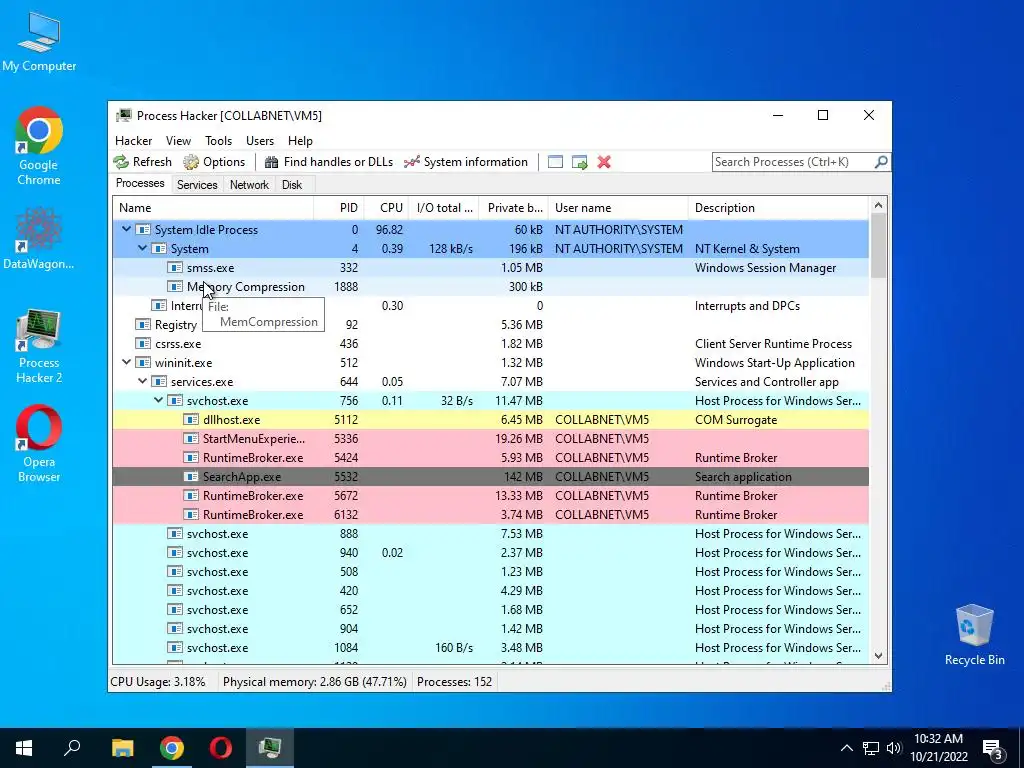Open Find handles or DLLs

click(x=328, y=162)
